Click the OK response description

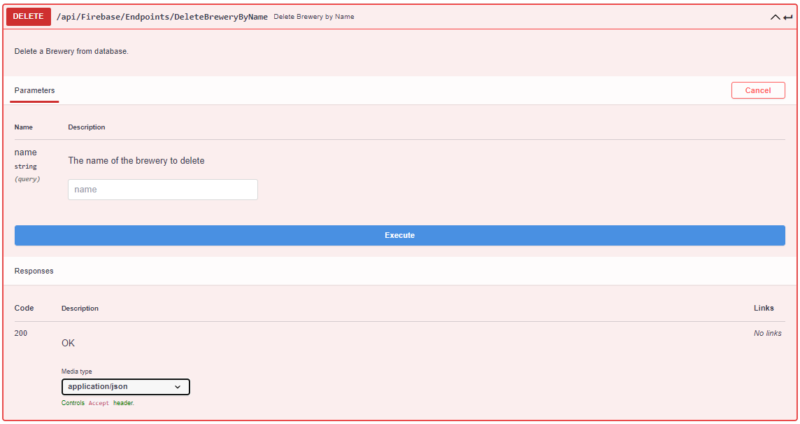pyautogui.click(x=69, y=343)
